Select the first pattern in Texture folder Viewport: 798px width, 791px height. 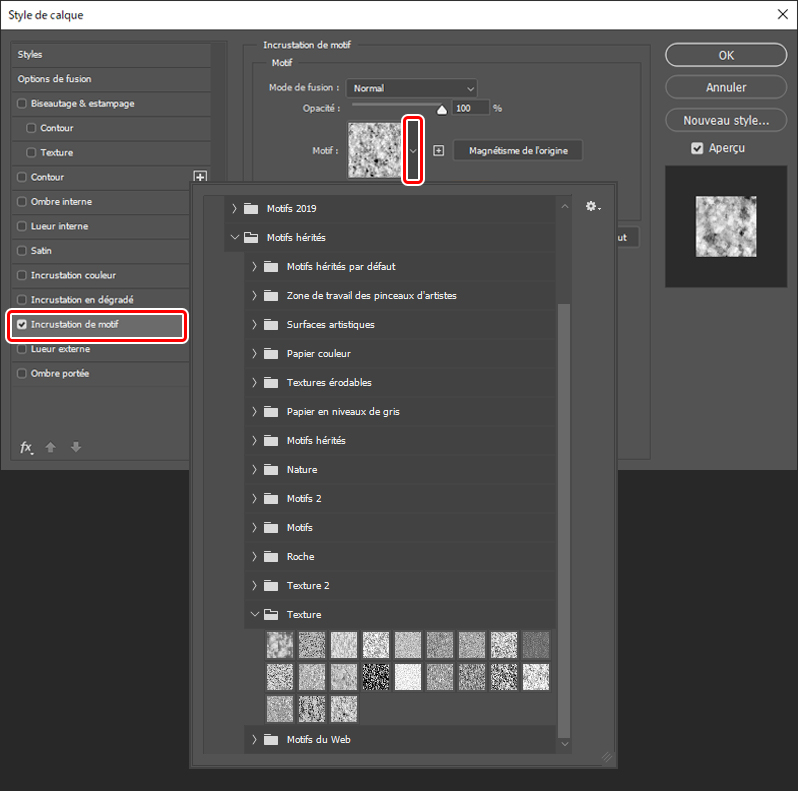(280, 645)
